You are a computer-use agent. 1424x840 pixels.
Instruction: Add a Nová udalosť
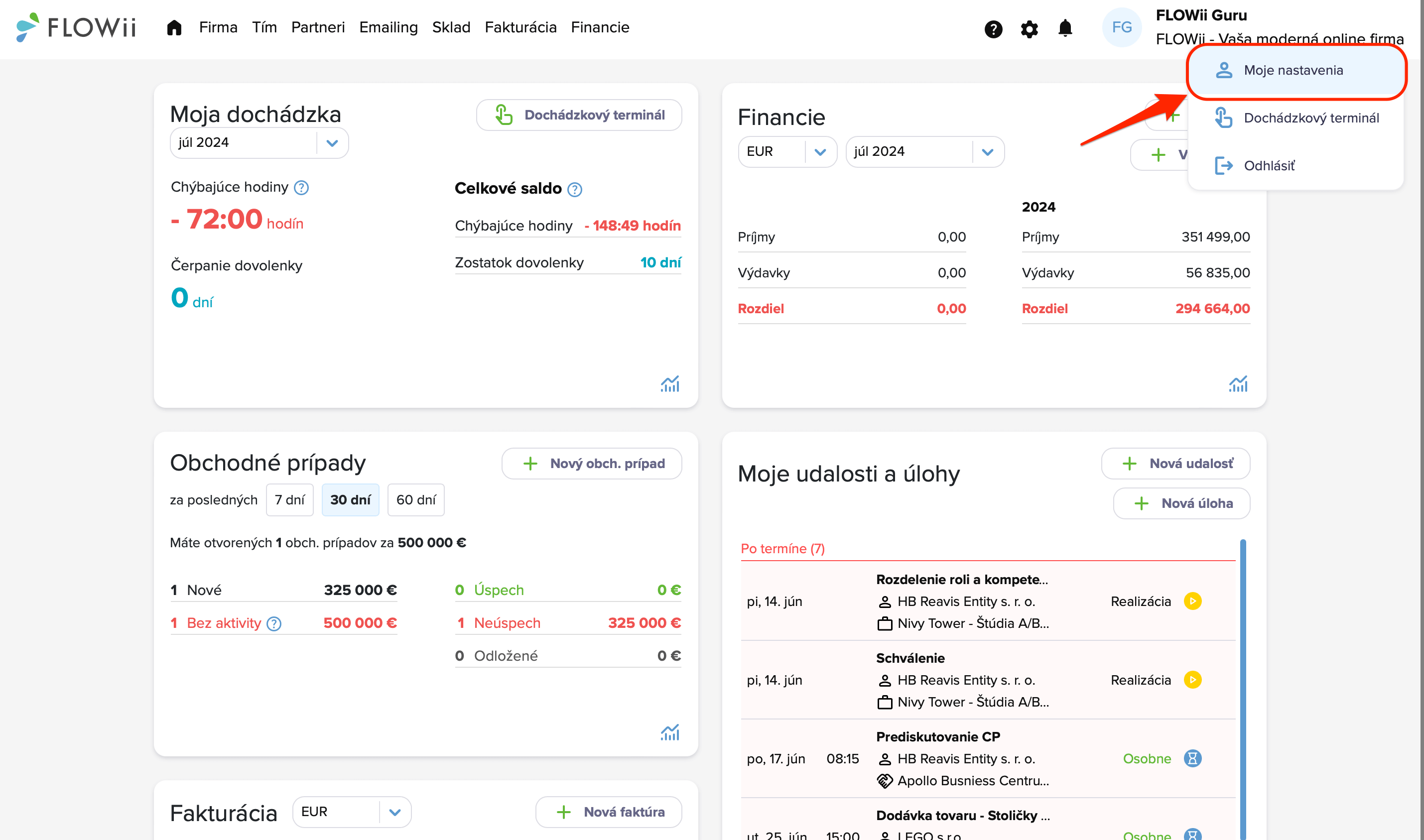(x=1175, y=464)
